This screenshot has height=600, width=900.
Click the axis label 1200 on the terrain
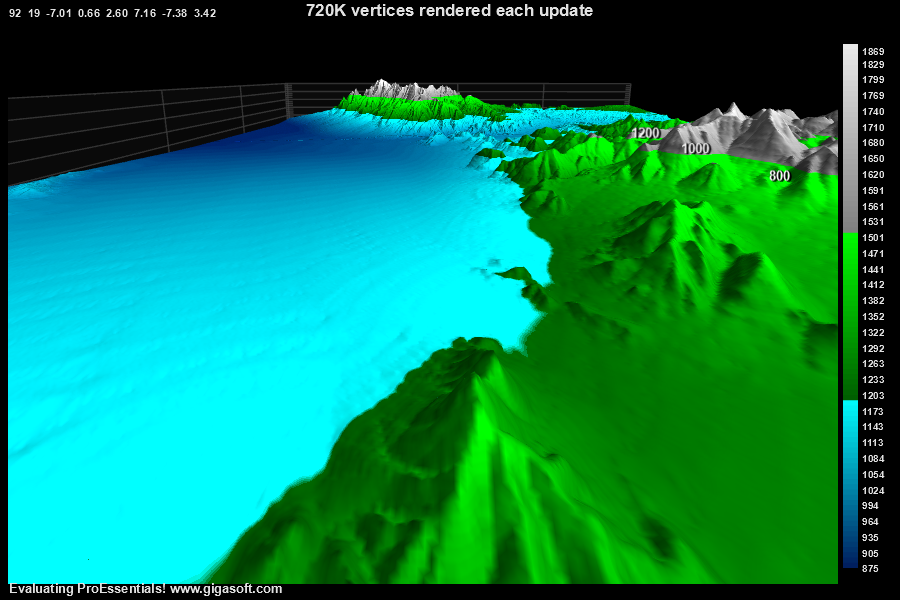coord(646,133)
